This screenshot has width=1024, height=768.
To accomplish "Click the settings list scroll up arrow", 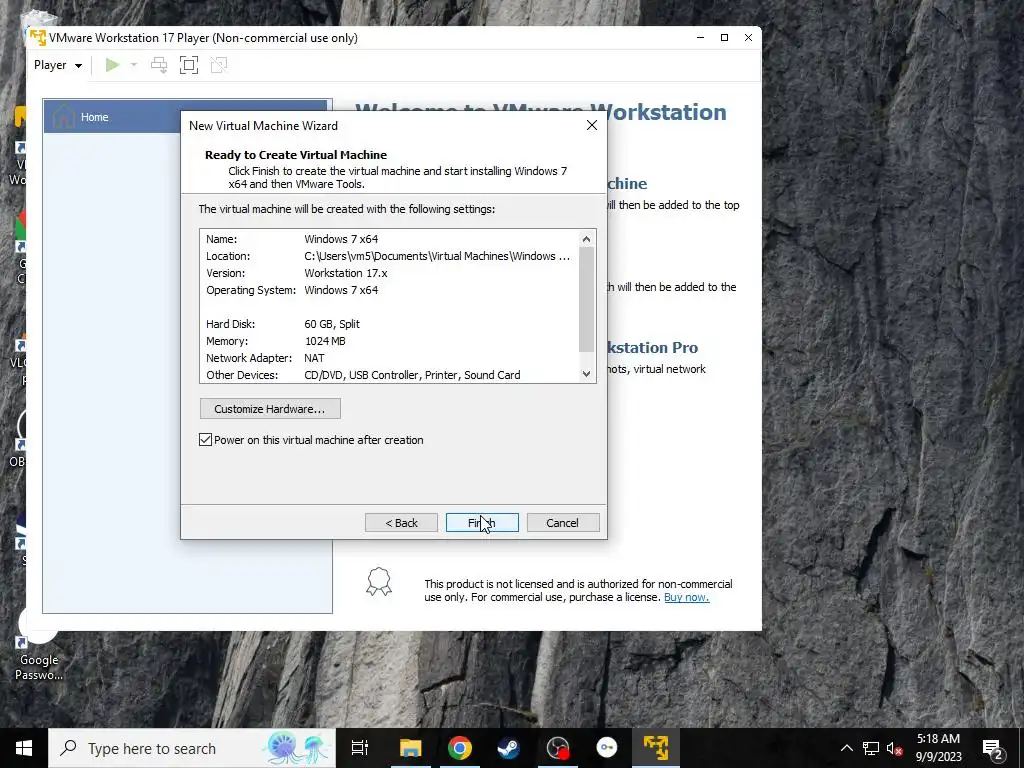I will [586, 239].
